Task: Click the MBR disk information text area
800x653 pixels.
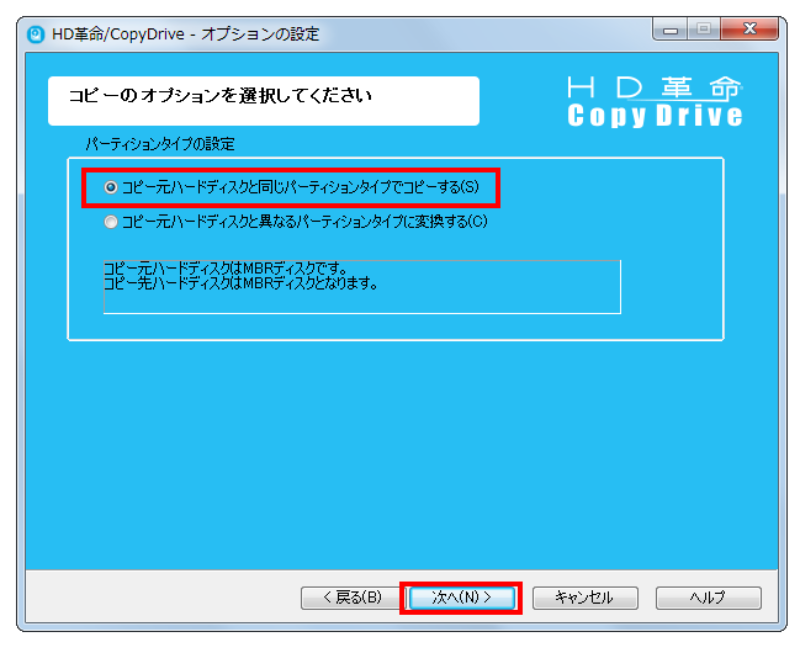Action: [360, 284]
